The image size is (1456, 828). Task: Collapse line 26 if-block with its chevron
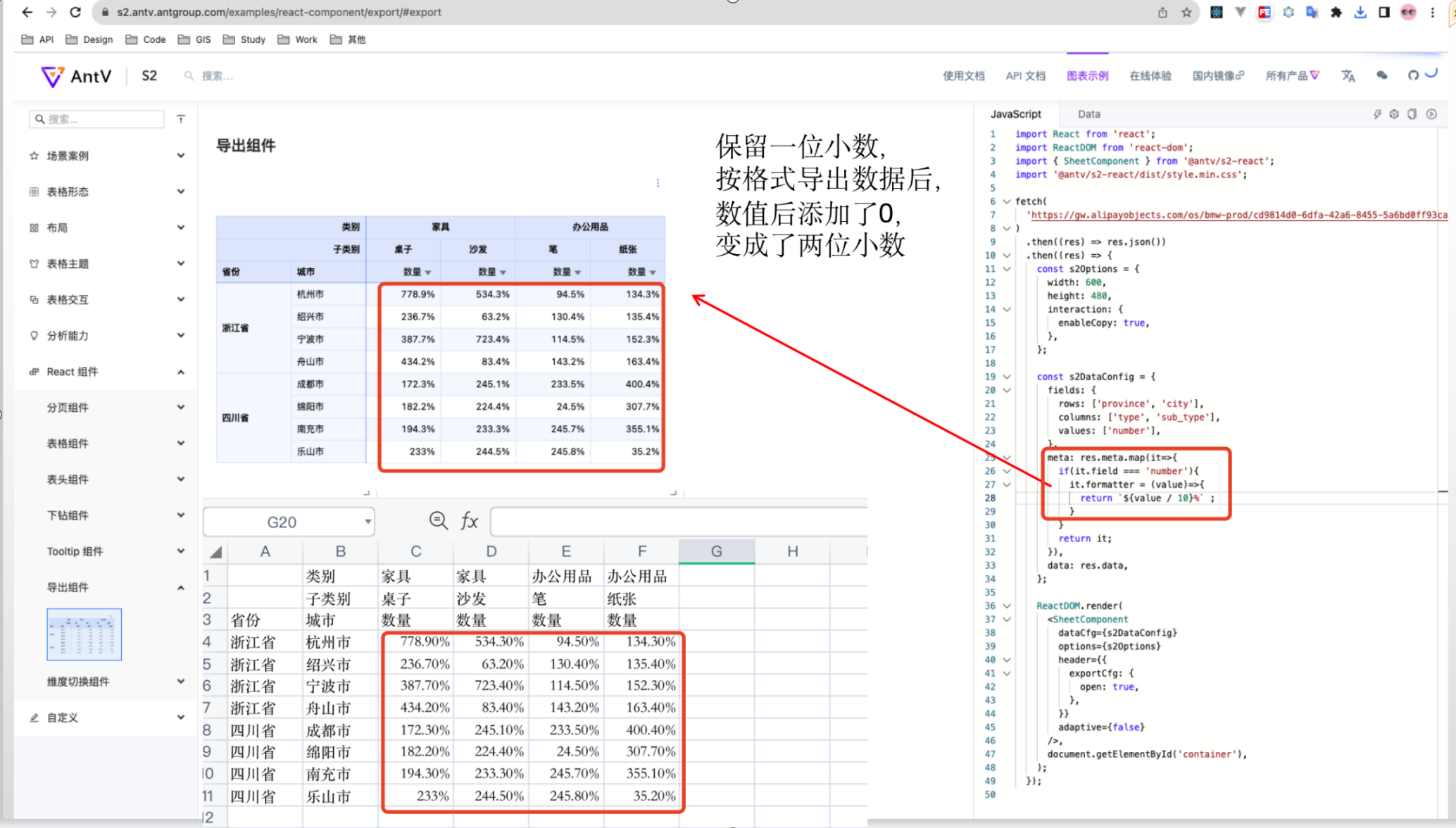1007,470
